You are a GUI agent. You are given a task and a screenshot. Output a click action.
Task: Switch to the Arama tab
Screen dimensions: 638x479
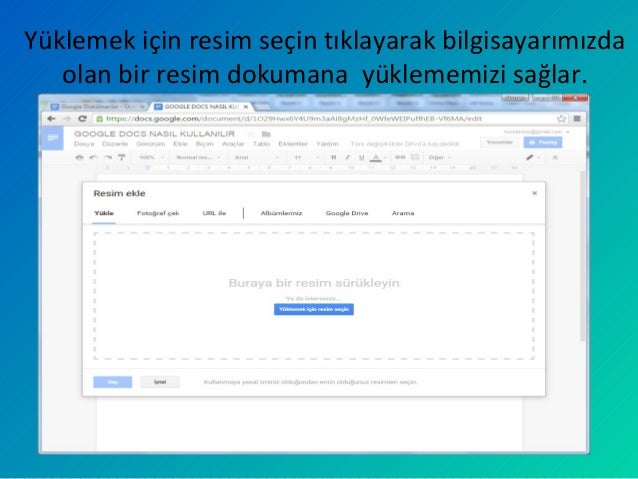tap(403, 213)
